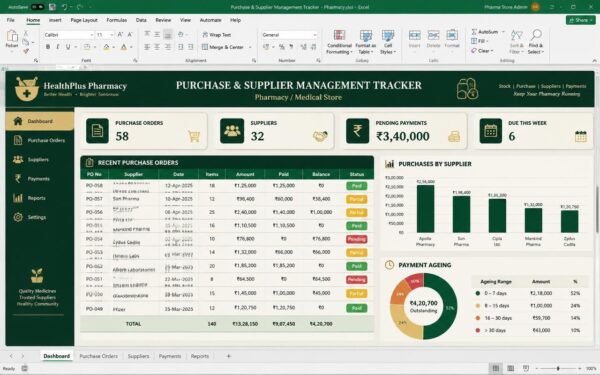Viewport: 600px width, 375px height.
Task: Click the Borders icon in Font group
Action: pos(87,47)
